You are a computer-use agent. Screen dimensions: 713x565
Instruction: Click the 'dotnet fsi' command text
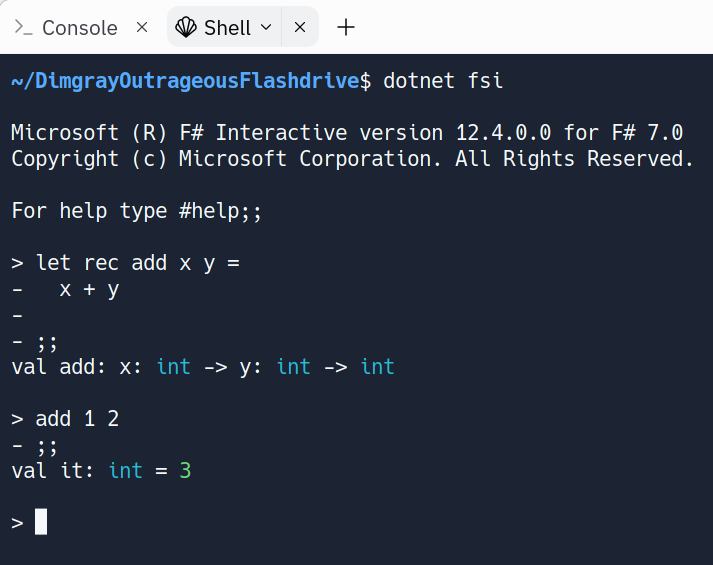tap(443, 81)
